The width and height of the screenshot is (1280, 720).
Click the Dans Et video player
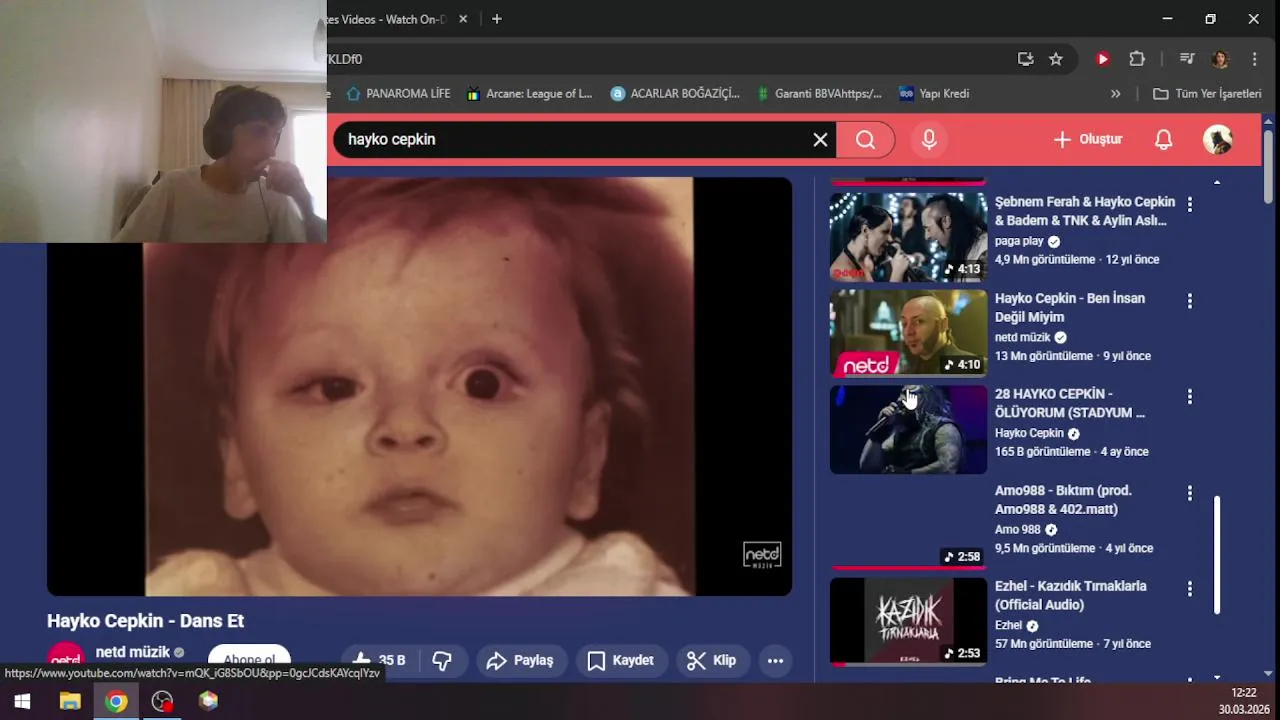tap(419, 386)
